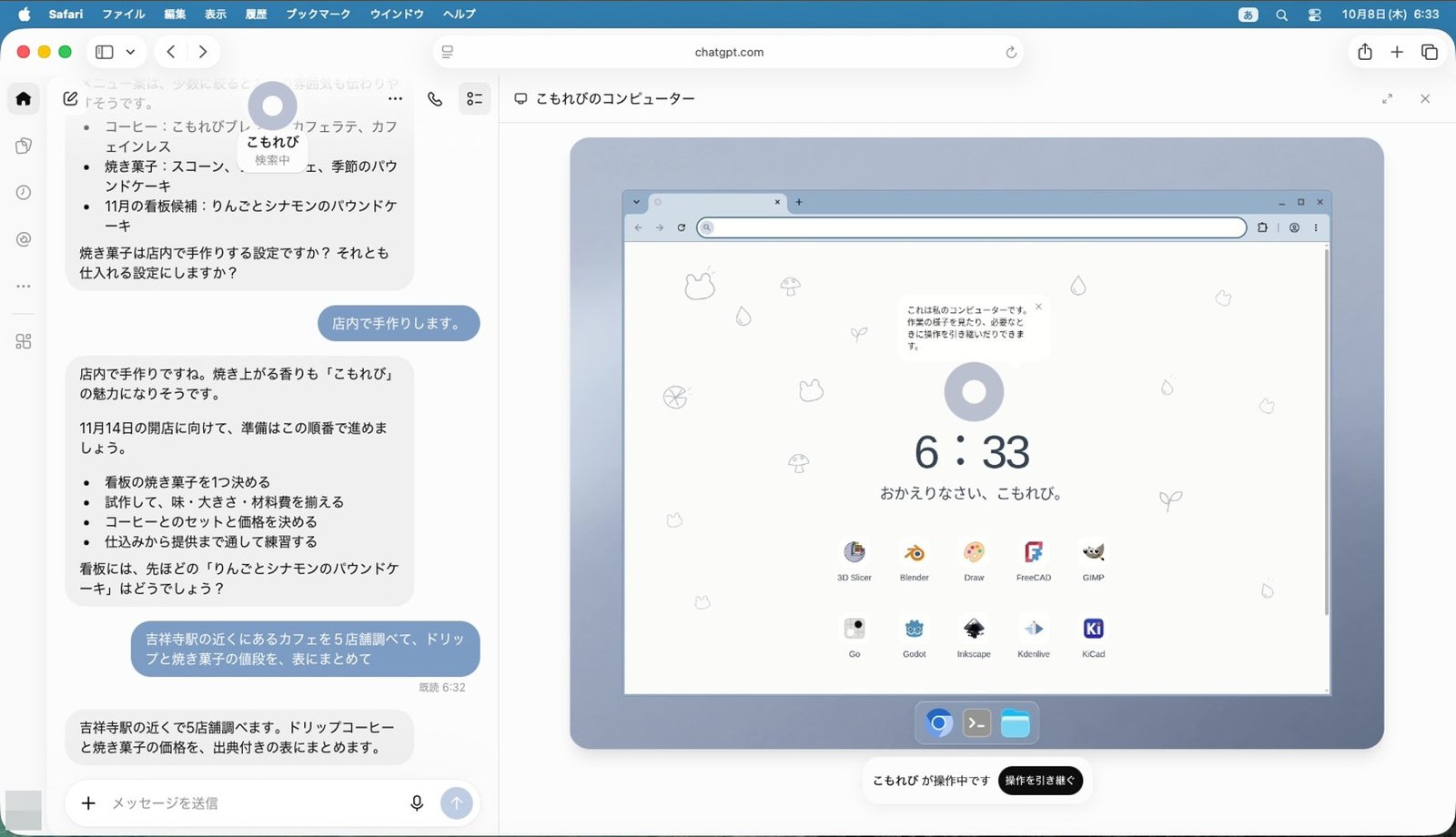This screenshot has height=837, width=1456.
Task: Toggle the Safari sidebar button
Action: [x=105, y=52]
